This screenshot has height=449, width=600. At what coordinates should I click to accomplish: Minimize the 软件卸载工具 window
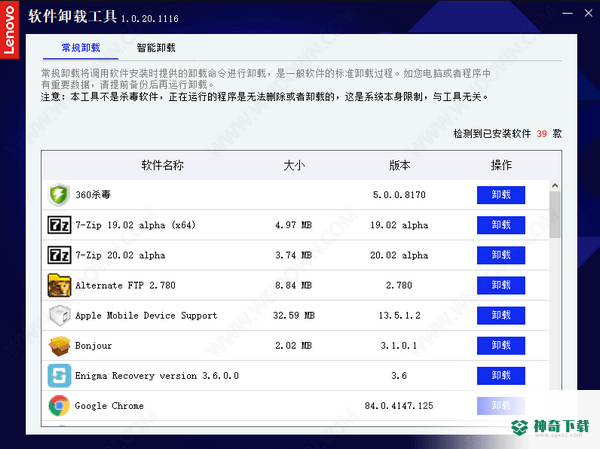[x=567, y=13]
